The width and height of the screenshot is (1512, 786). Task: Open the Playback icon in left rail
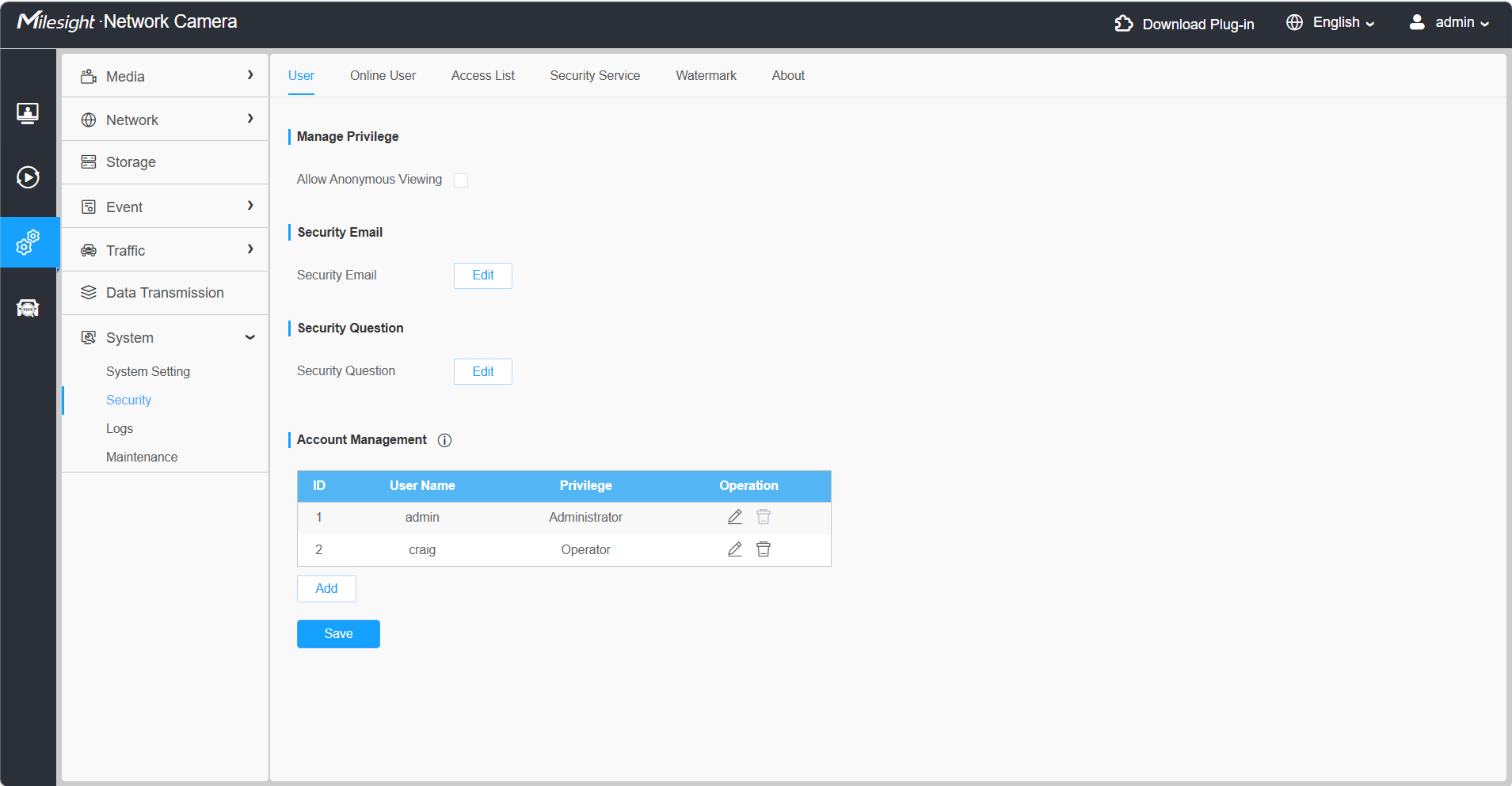(x=28, y=177)
